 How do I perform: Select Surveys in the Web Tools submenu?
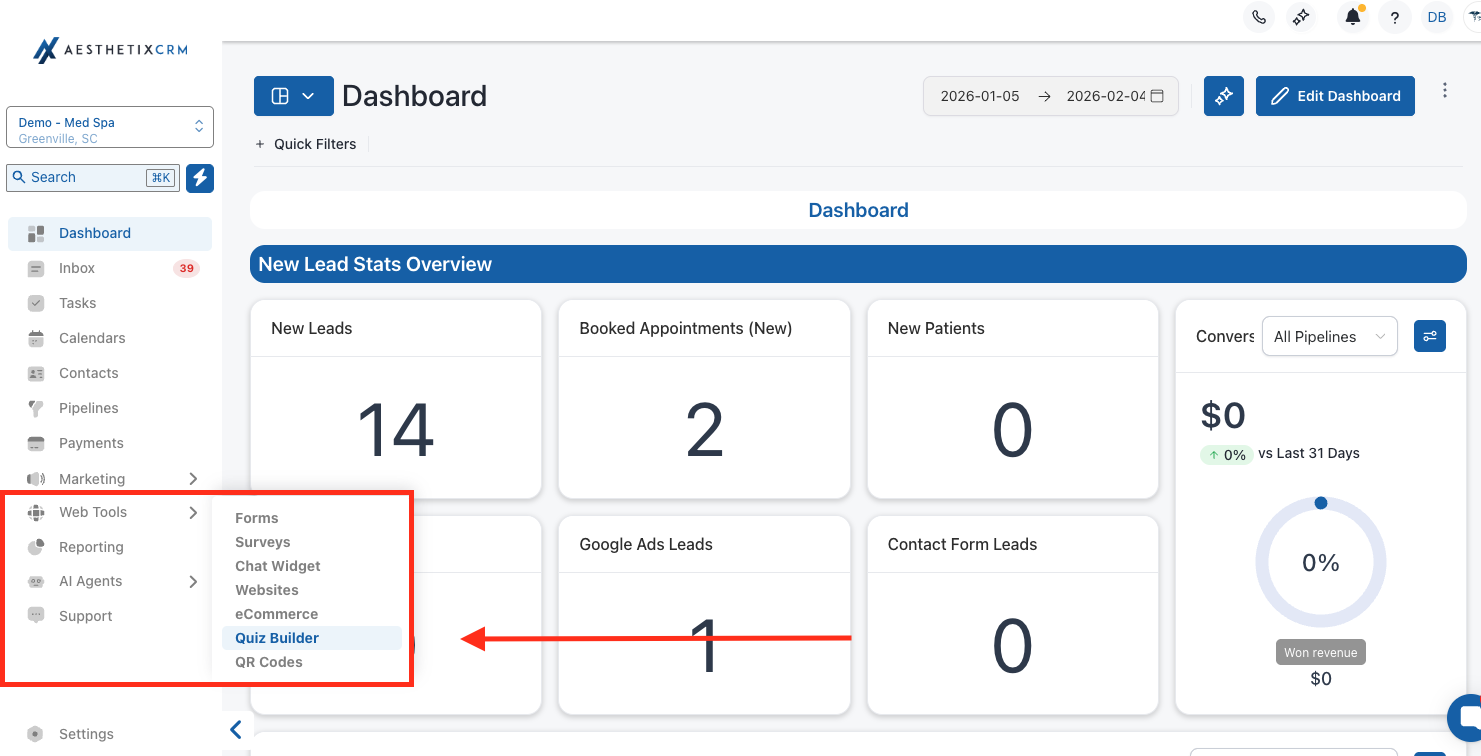(263, 542)
